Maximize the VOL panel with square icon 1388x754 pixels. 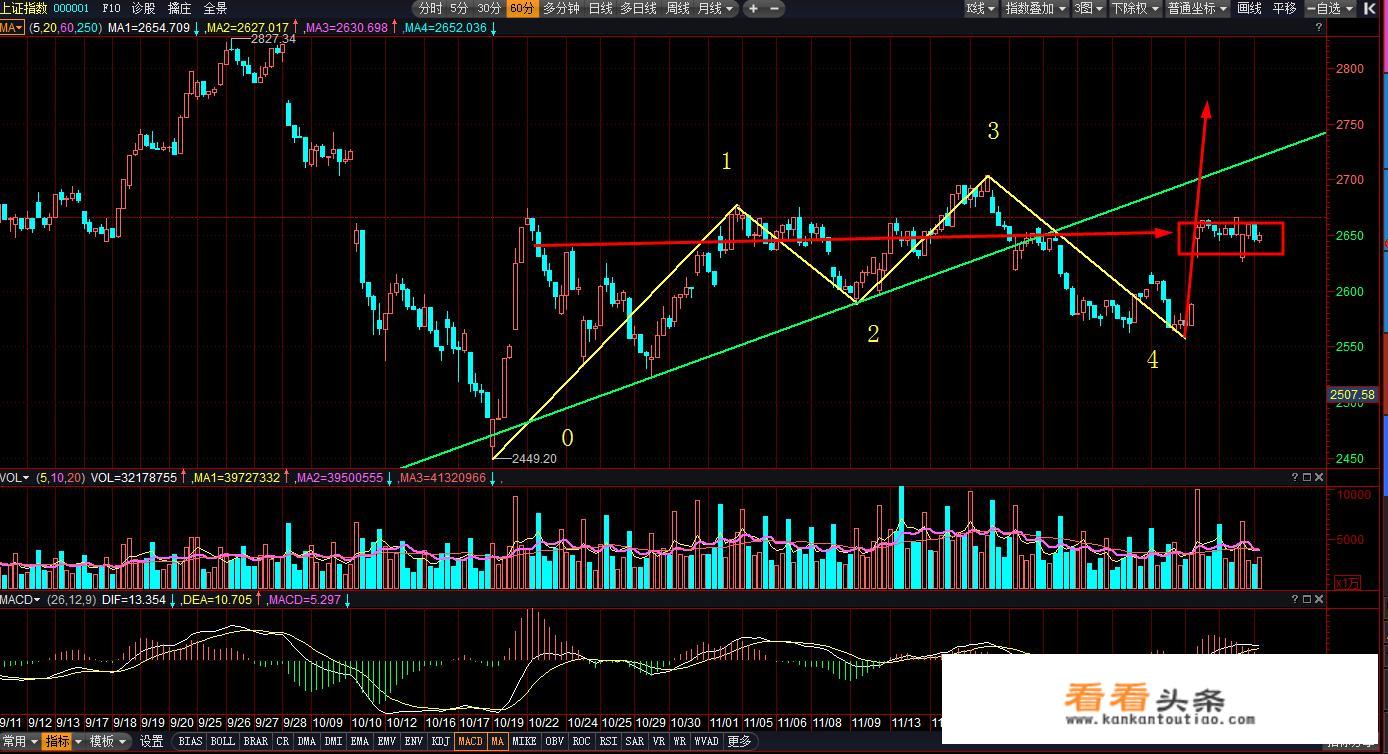pos(1306,478)
